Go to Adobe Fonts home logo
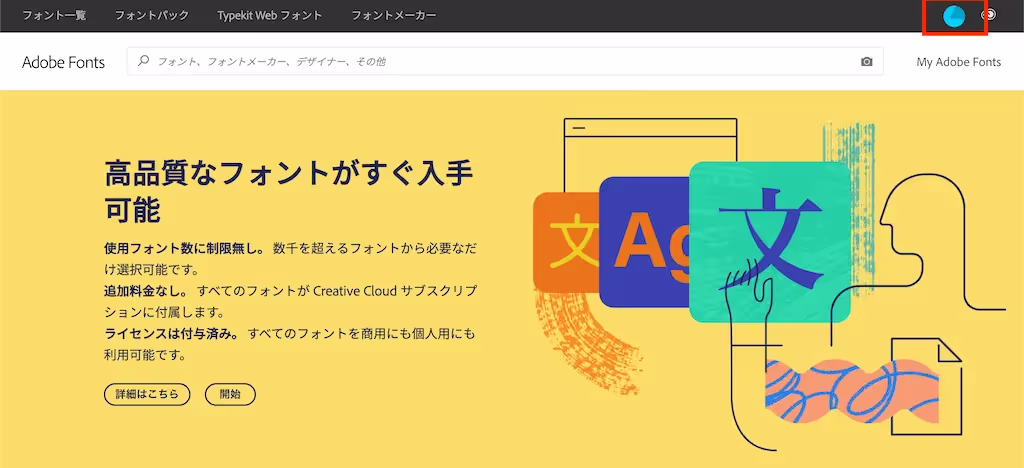Screen dimensions: 1024x468 point(63,62)
